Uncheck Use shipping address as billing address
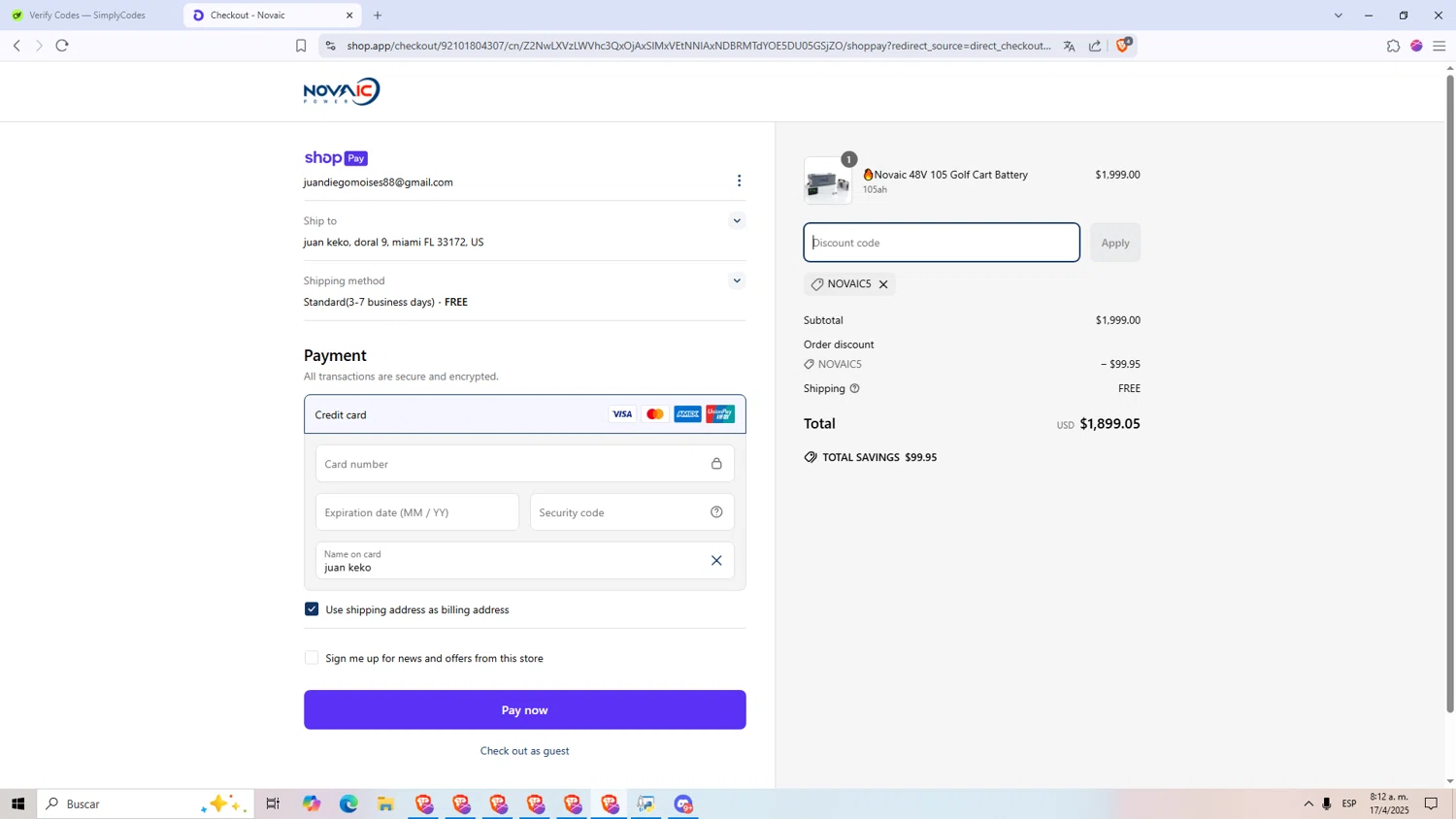The width and height of the screenshot is (1456, 819). [x=312, y=609]
